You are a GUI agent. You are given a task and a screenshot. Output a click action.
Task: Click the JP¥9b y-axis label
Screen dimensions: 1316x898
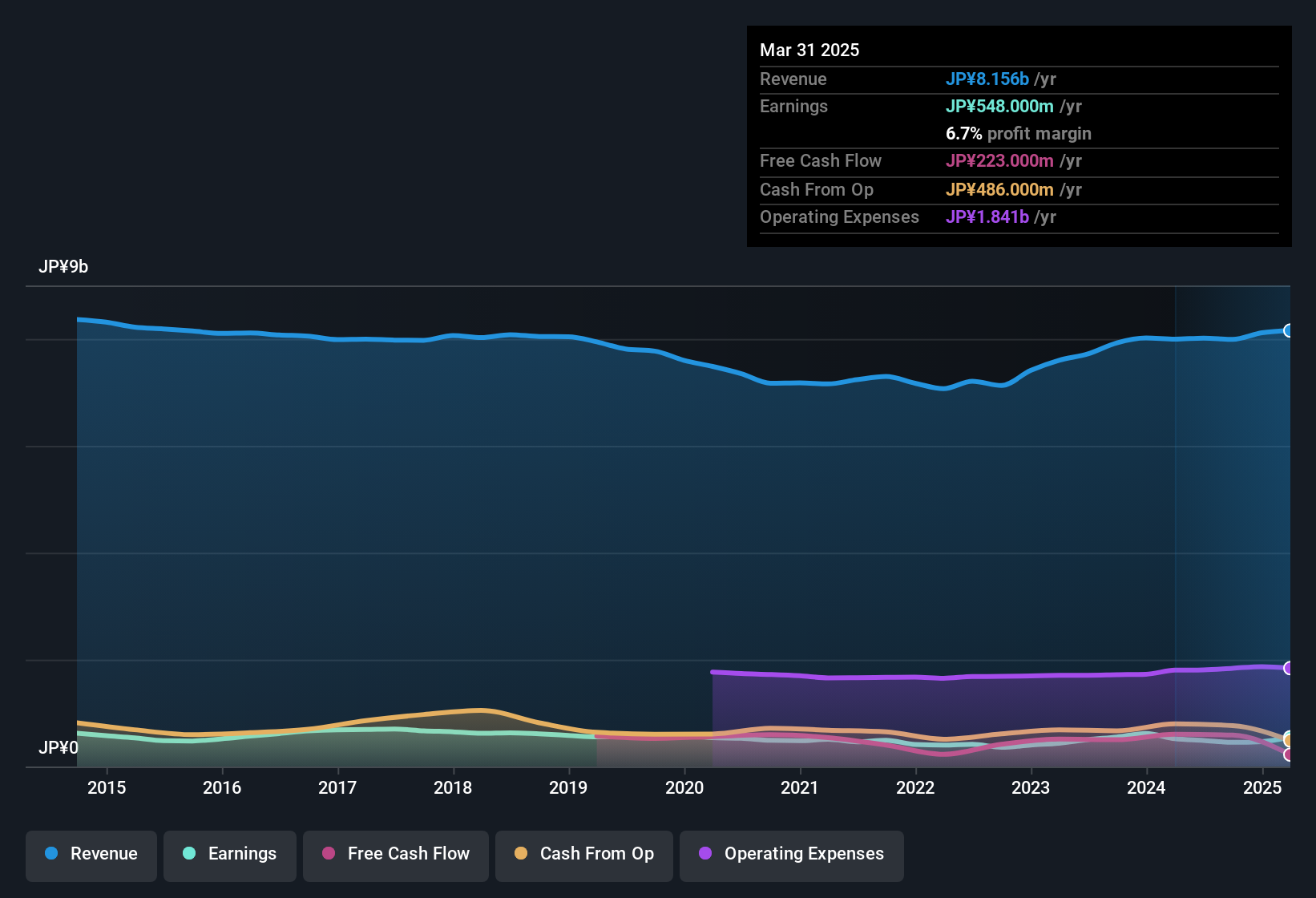coord(63,267)
